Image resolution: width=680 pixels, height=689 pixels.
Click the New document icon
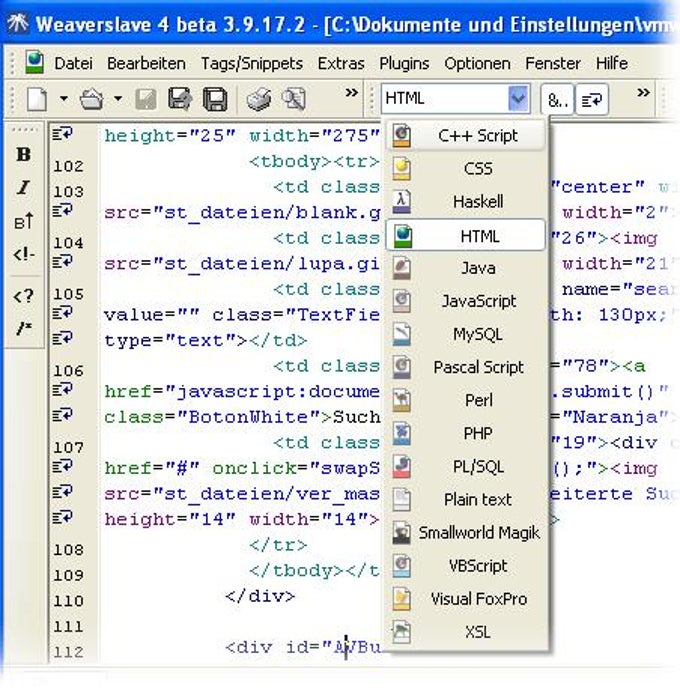click(37, 99)
